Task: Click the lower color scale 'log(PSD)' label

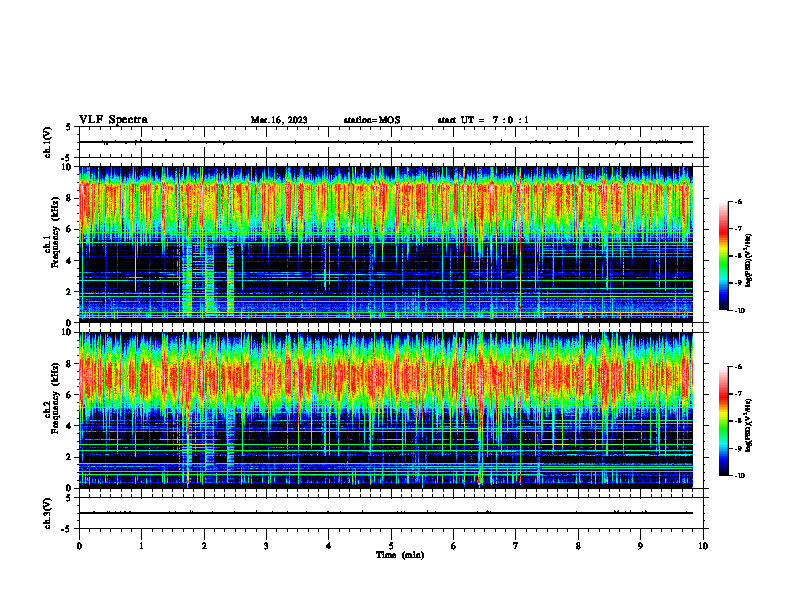Action: click(749, 425)
